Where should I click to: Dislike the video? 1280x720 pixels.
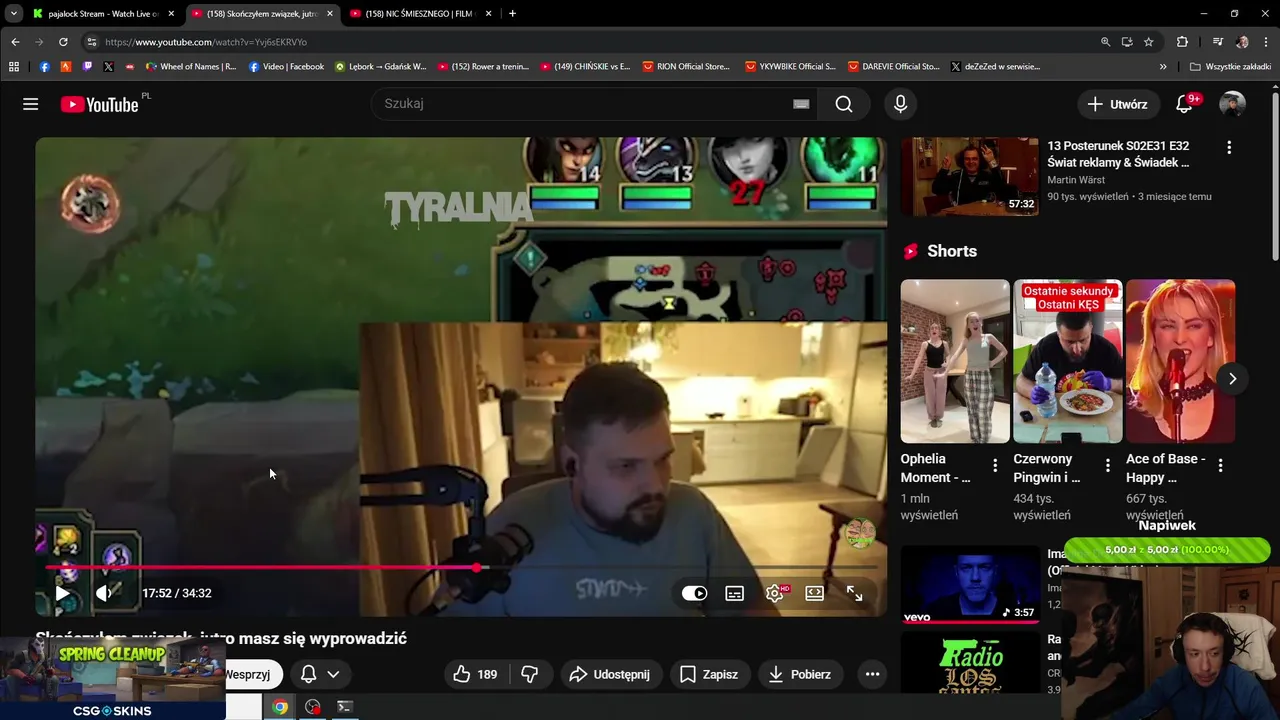coord(530,674)
